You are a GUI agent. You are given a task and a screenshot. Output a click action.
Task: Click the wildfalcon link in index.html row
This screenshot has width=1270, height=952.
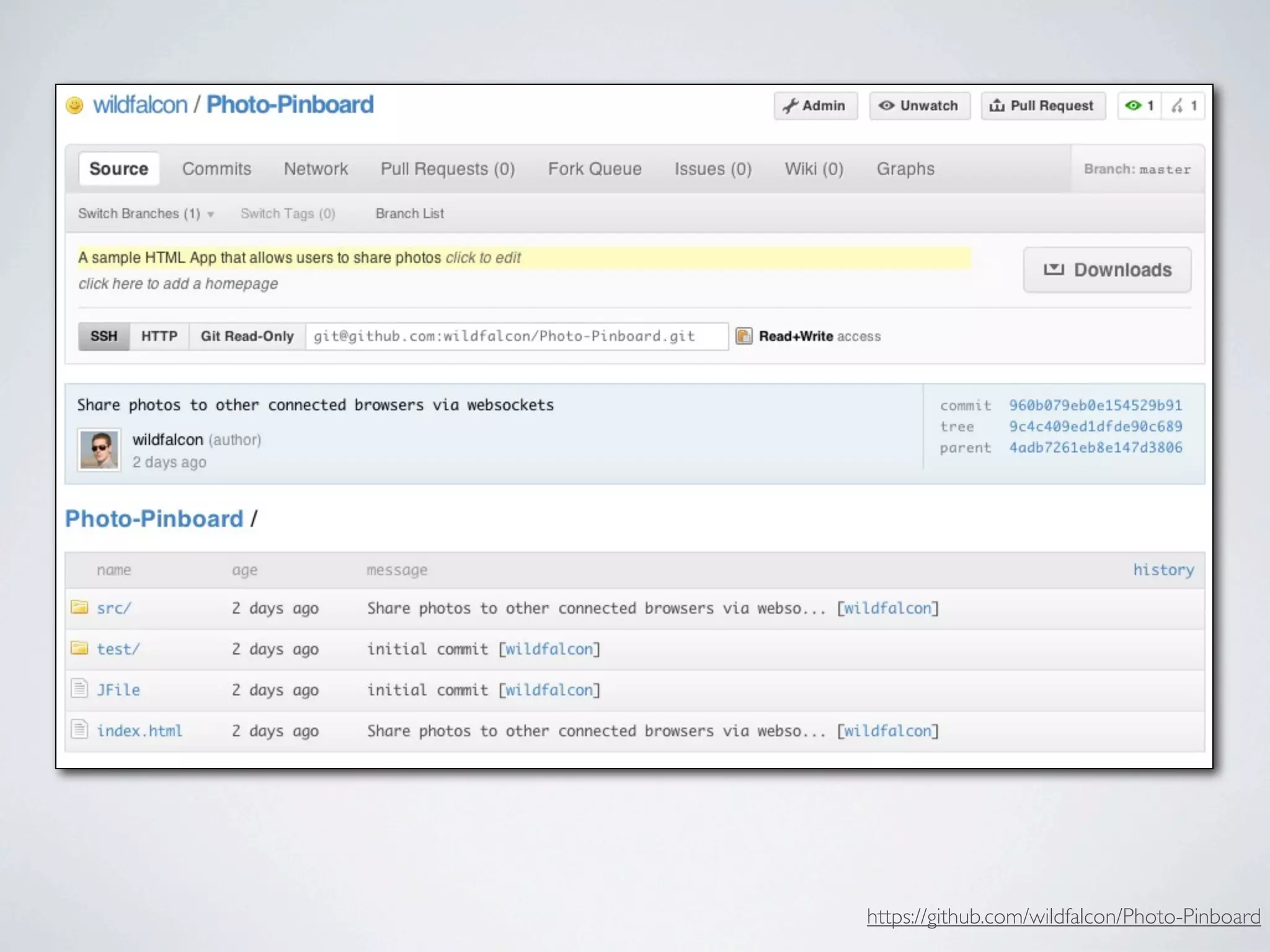887,731
